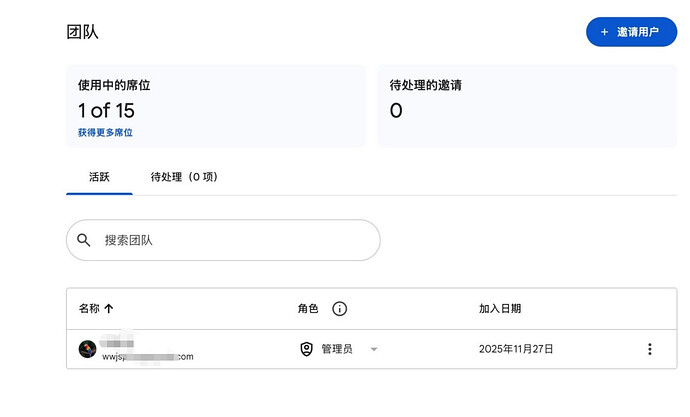Click the '1 of 15' seats value
Image resolution: width=690 pixels, height=417 pixels.
tap(106, 110)
